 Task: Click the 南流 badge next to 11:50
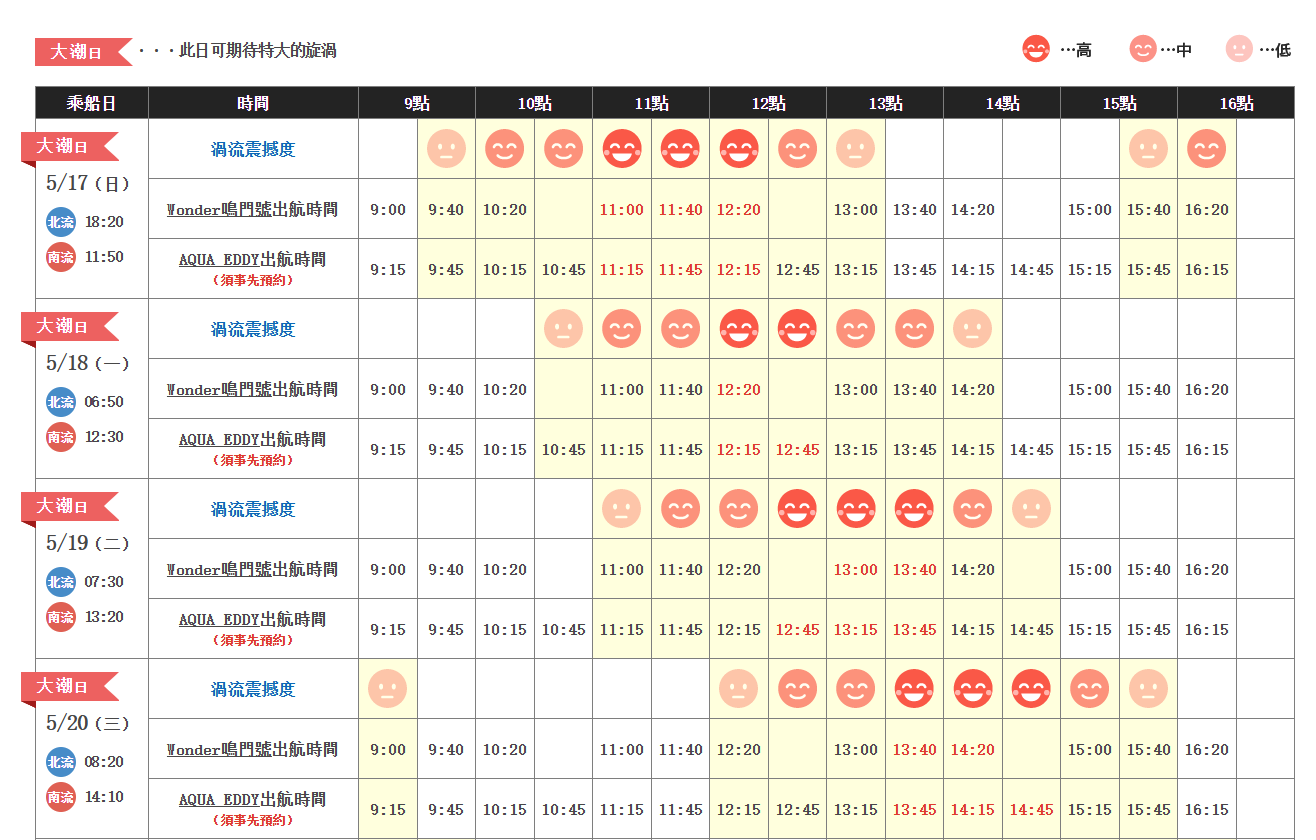point(61,257)
